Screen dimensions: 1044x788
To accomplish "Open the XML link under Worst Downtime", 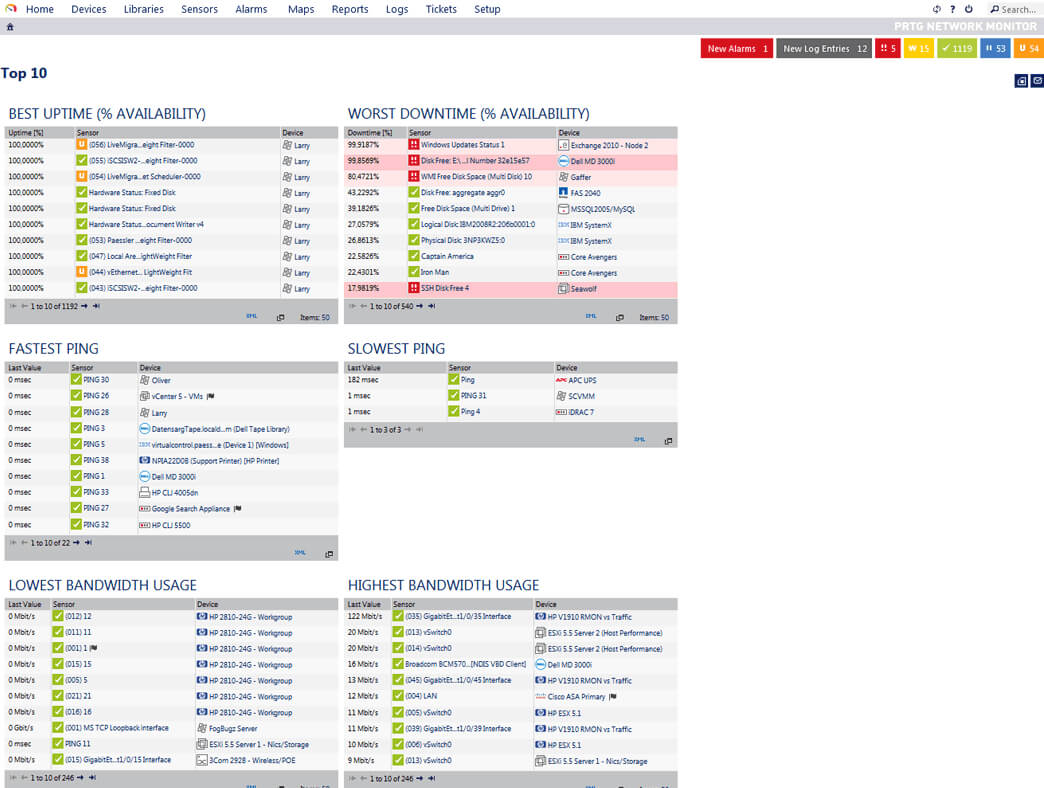I will pyautogui.click(x=591, y=316).
